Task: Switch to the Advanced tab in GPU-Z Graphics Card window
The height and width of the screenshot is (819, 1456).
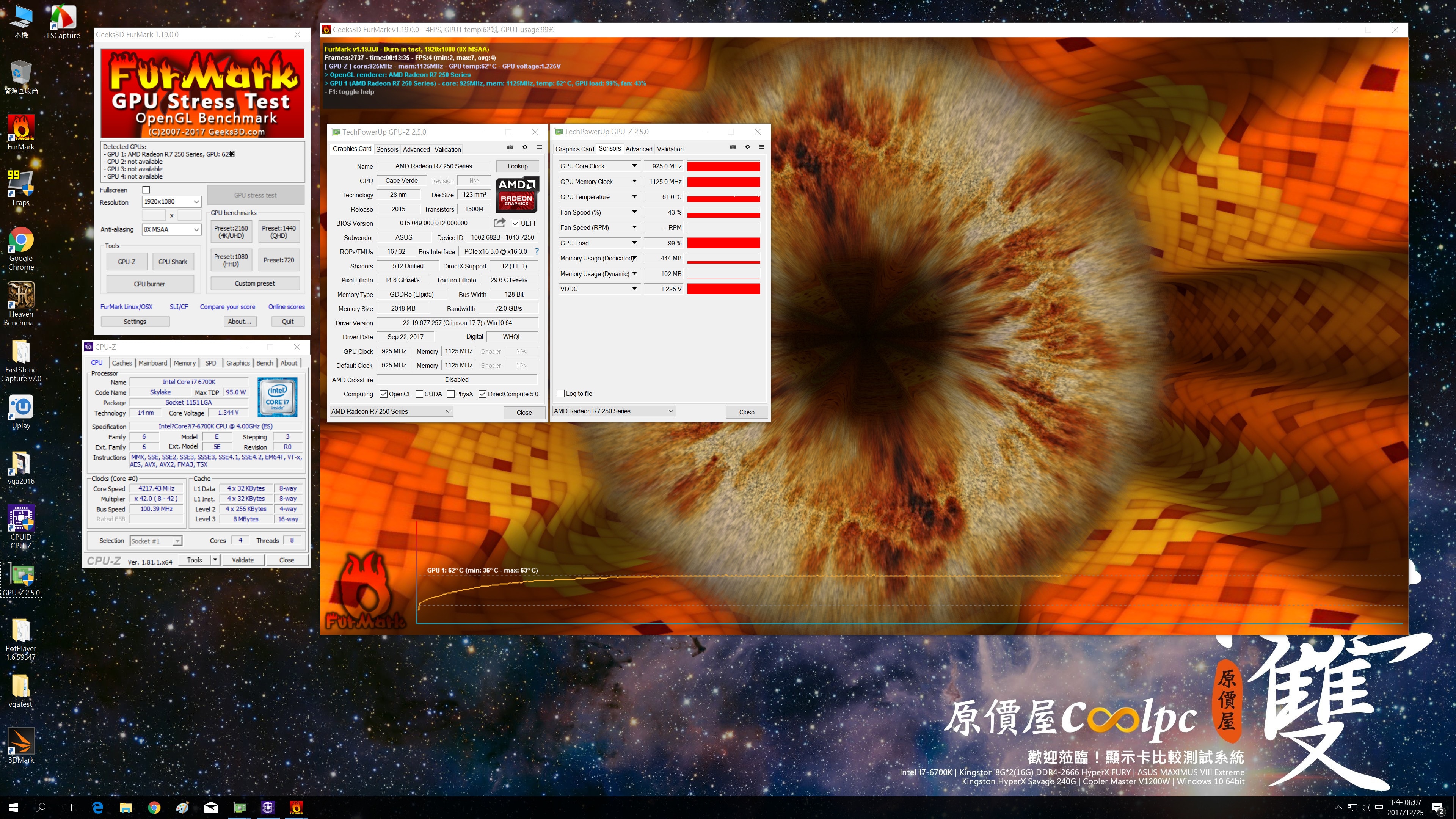Action: (416, 149)
